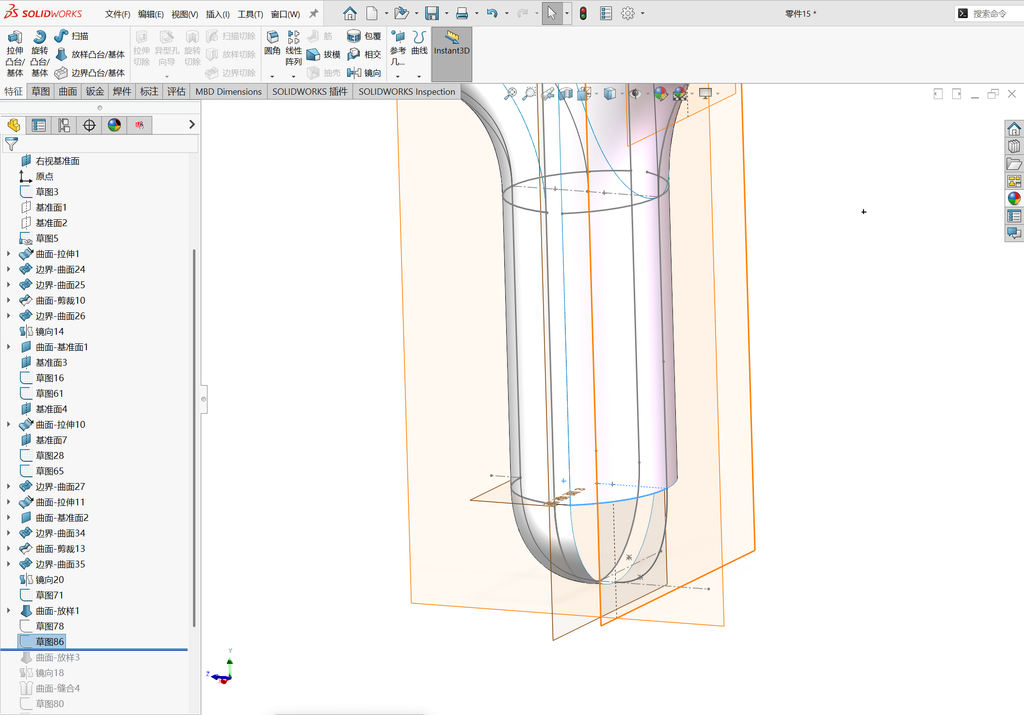Viewport: 1024px width, 715px height.
Task: Open the 插入(I) menu
Action: 217,14
